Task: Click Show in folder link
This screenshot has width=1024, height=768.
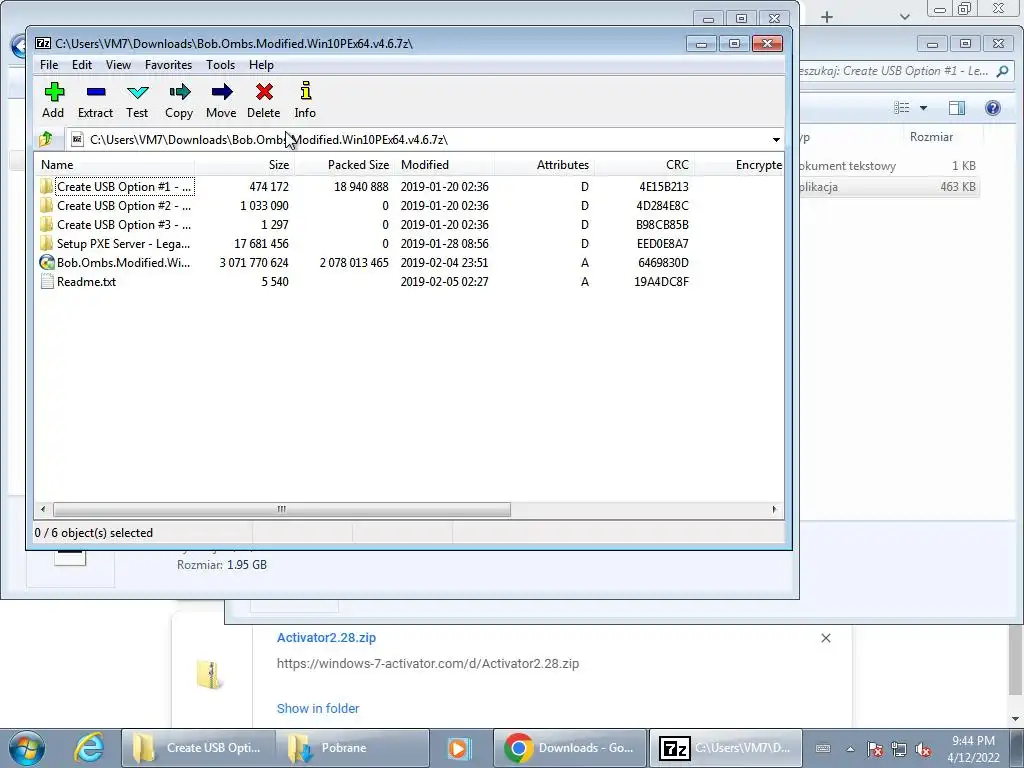Action: (318, 709)
